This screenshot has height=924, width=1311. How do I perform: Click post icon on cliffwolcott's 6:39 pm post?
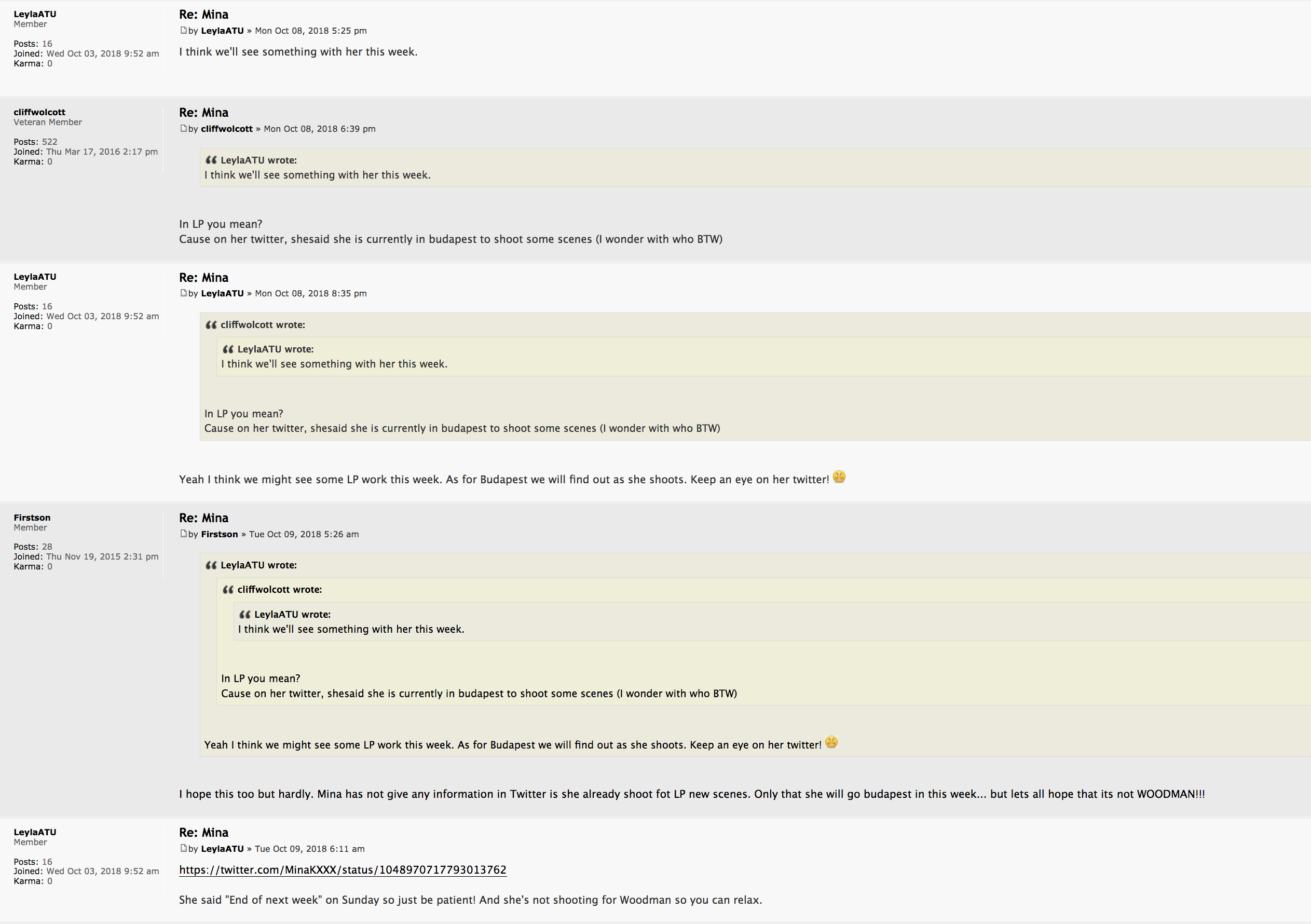[183, 129]
